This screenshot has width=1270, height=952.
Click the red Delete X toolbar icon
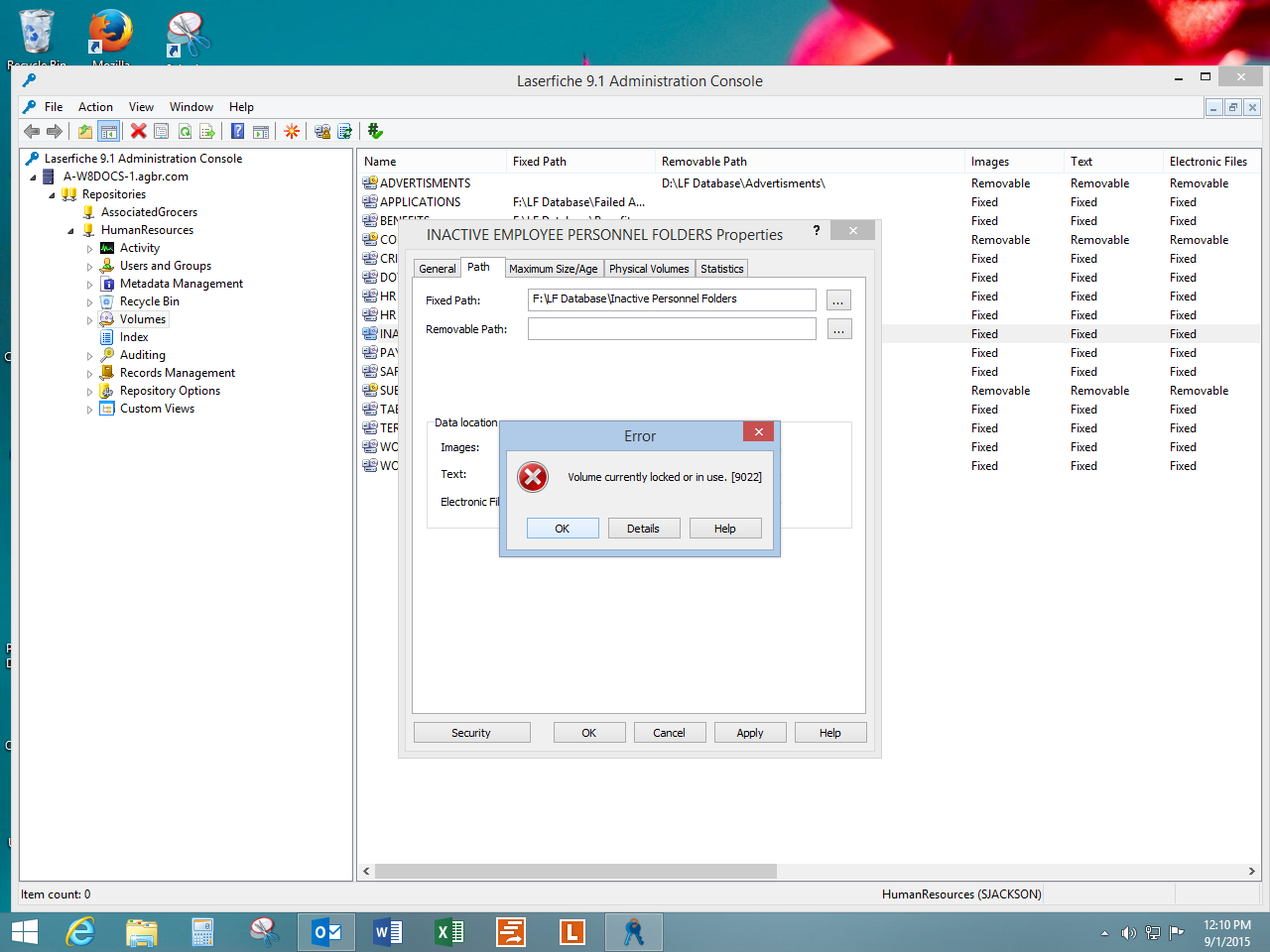[x=139, y=131]
